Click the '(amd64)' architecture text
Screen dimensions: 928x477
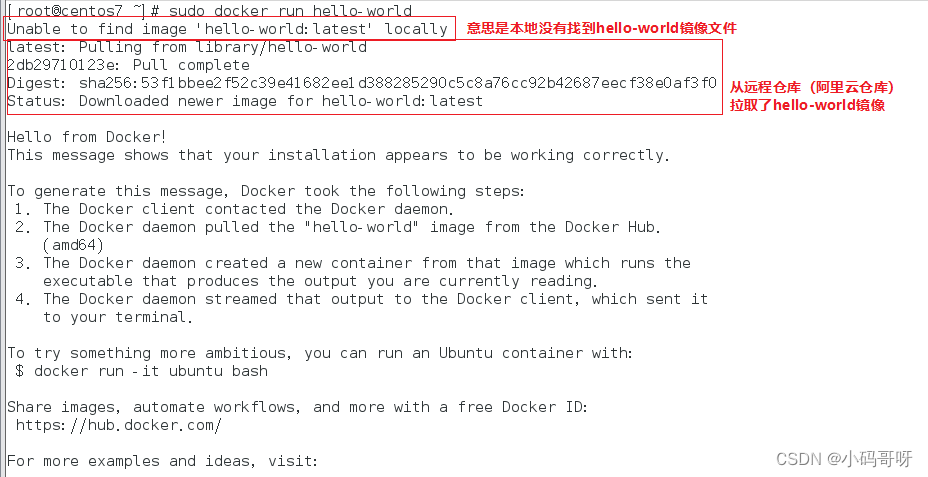[x=73, y=245]
